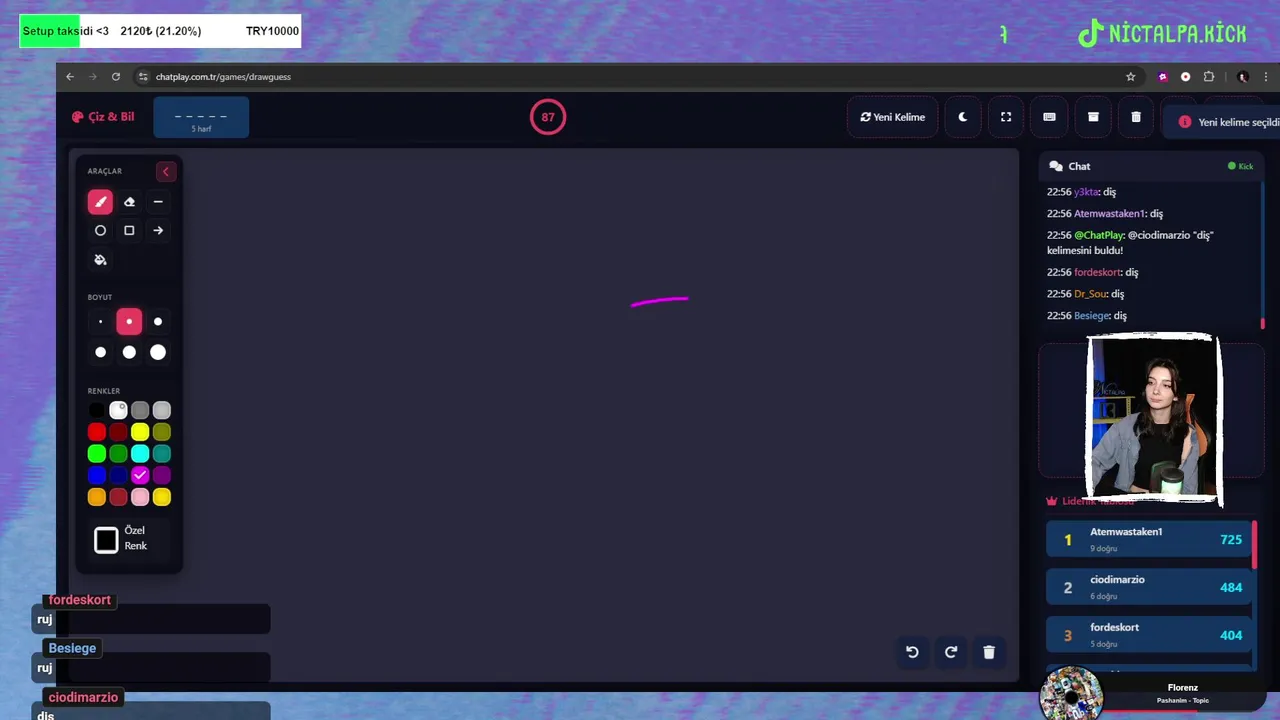Viewport: 1280px width, 720px height.
Task: Select the rectangle shape tool
Action: [x=129, y=231]
